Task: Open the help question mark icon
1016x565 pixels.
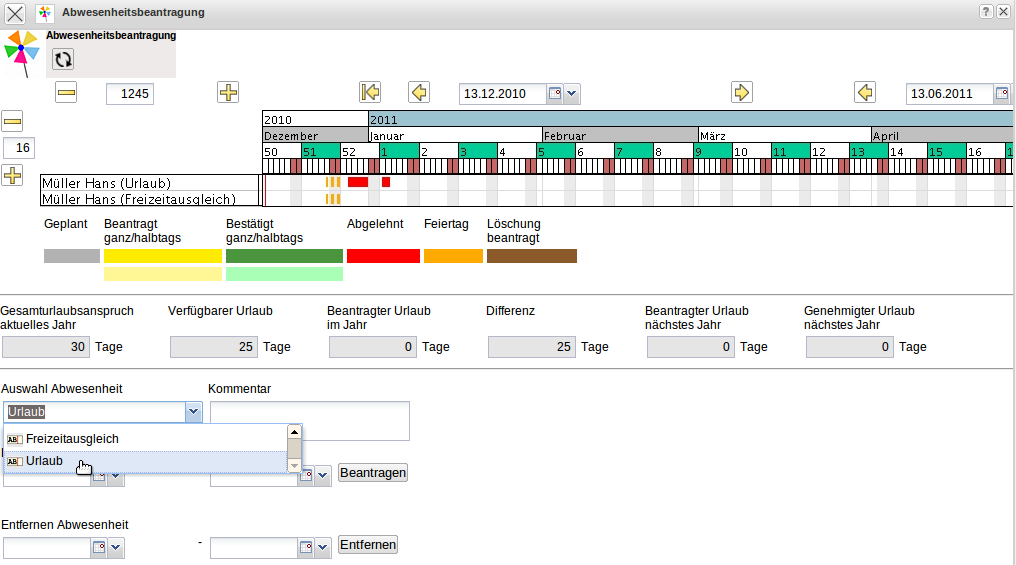Action: point(985,12)
